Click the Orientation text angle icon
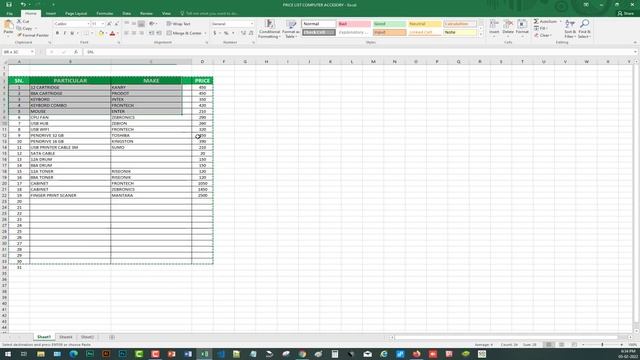This screenshot has height=360, width=640. point(152,24)
